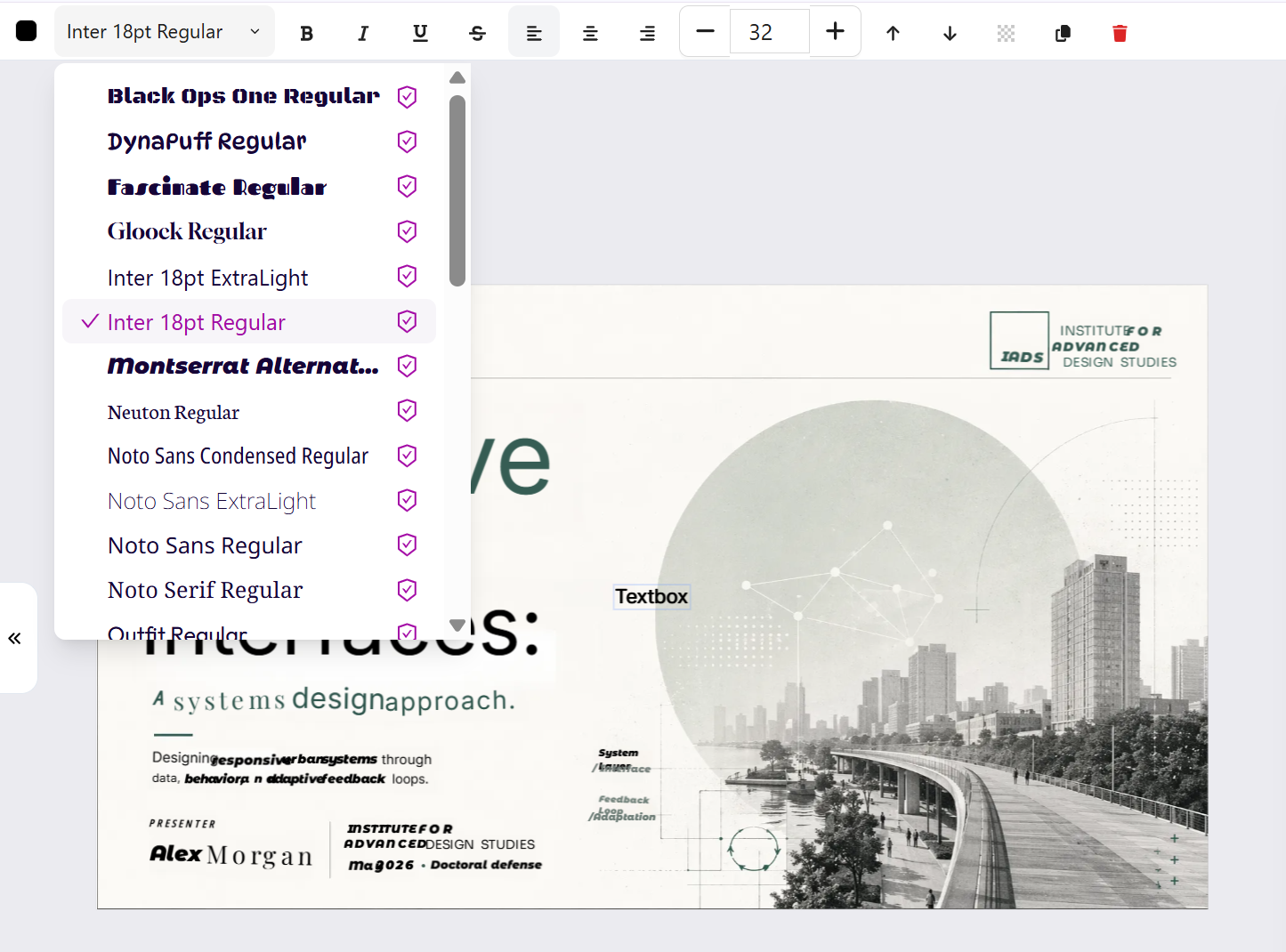Align text to the right
Viewport: 1286px width, 952px height.
tap(647, 33)
